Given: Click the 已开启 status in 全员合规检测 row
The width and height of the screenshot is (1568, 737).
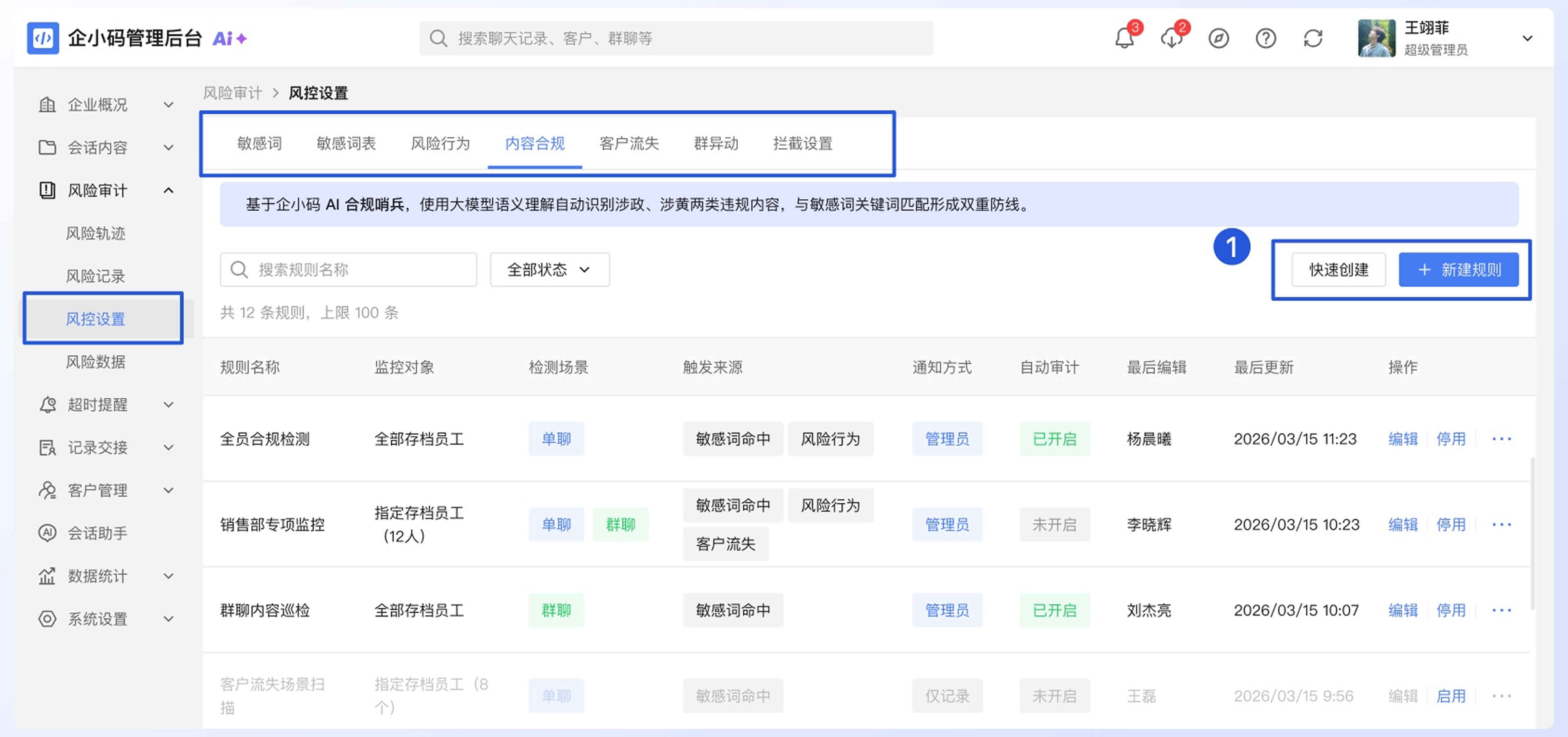Looking at the screenshot, I should coord(1054,439).
